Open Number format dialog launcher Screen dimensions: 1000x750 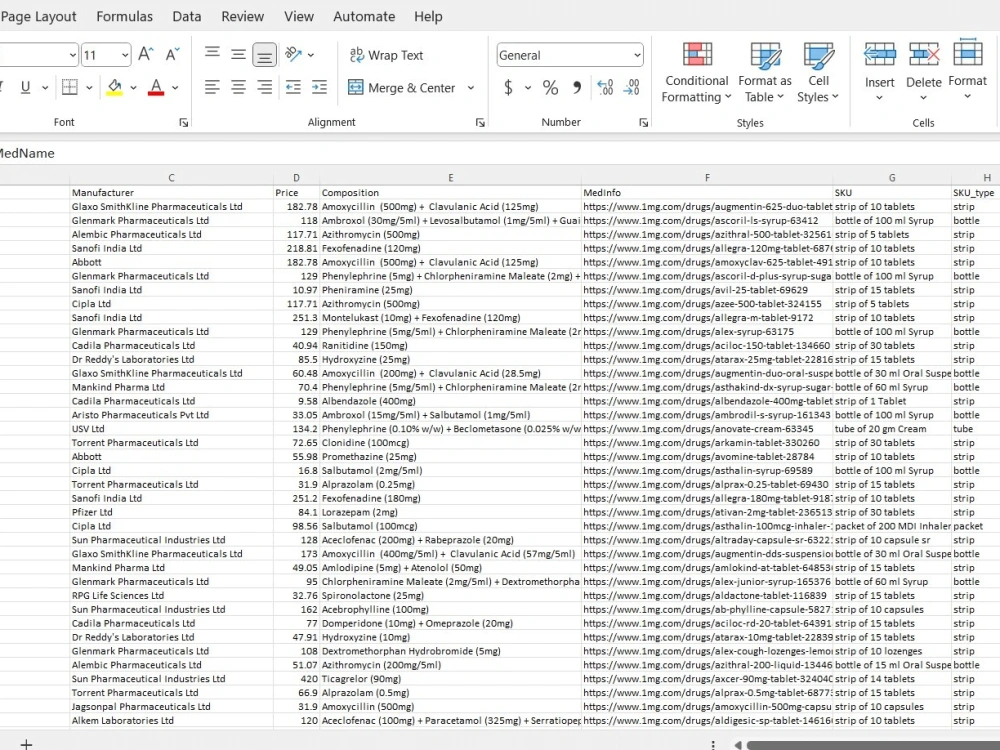[643, 122]
